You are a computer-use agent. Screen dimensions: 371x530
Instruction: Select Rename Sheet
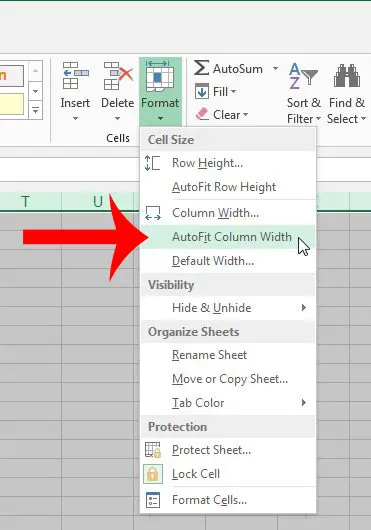pos(228,355)
